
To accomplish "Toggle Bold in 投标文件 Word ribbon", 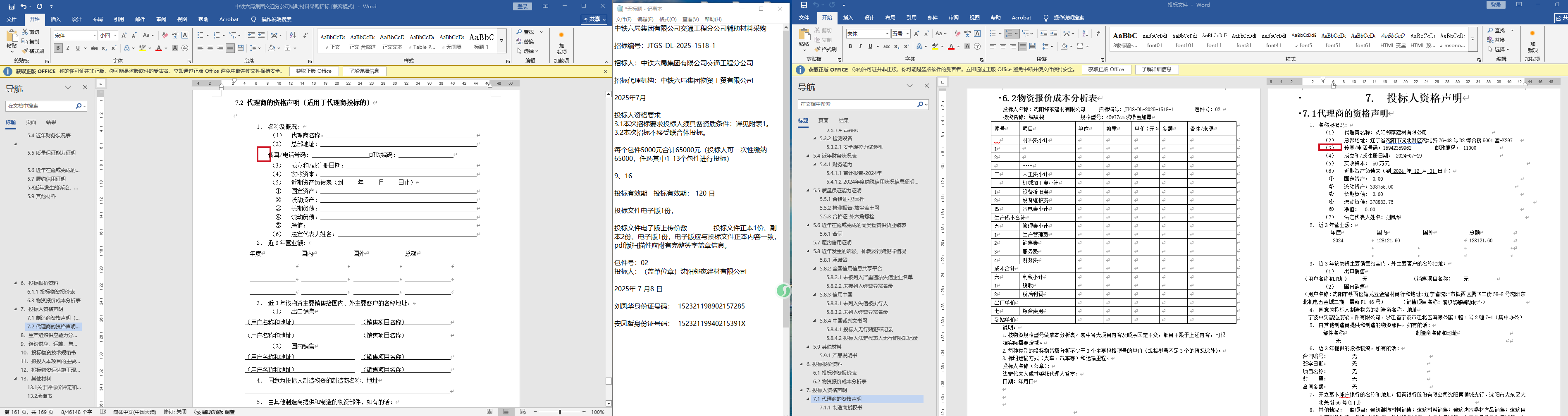I will [850, 46].
